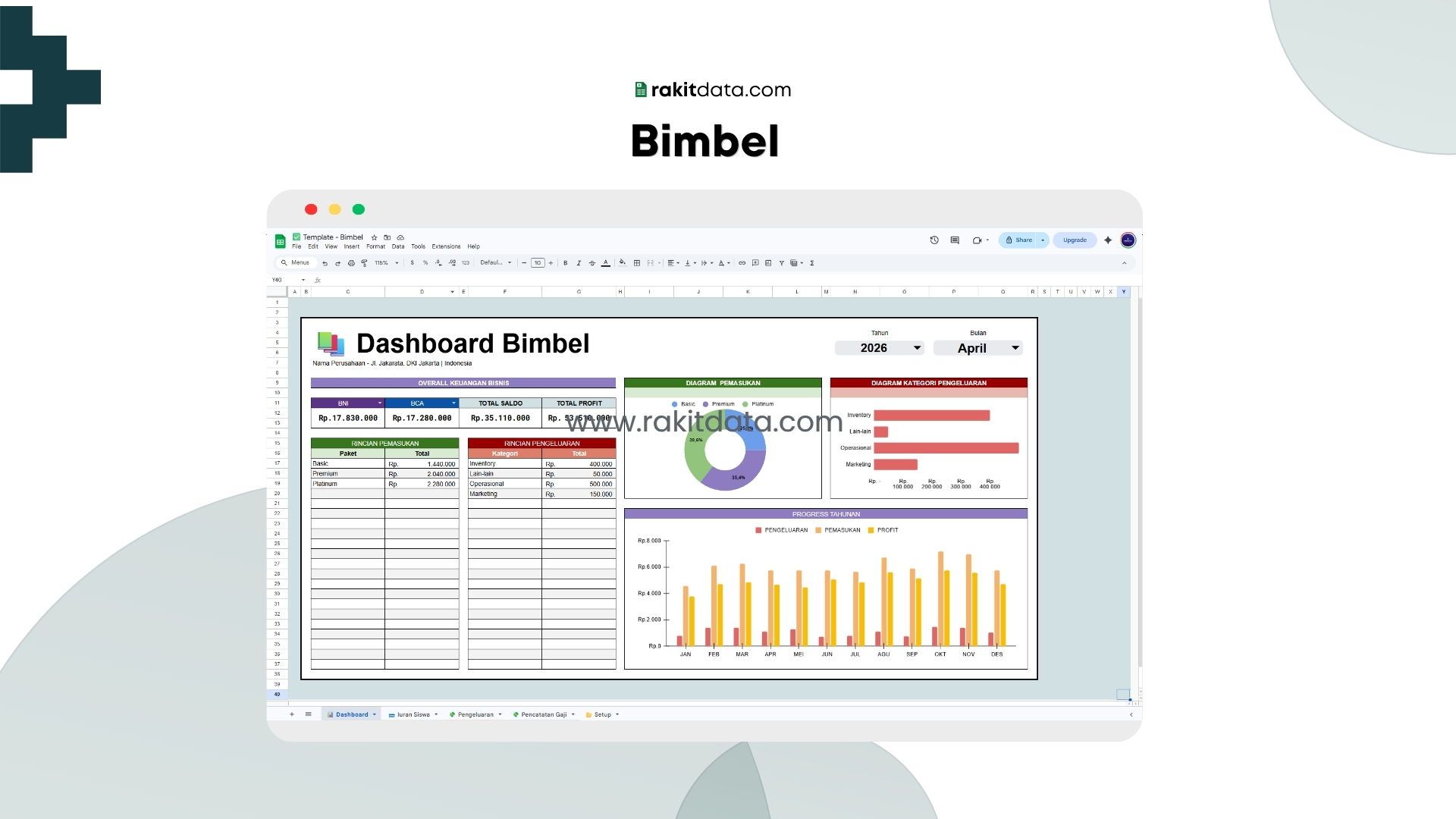Open the functions sigma menu
1456x819 pixels.
(812, 262)
